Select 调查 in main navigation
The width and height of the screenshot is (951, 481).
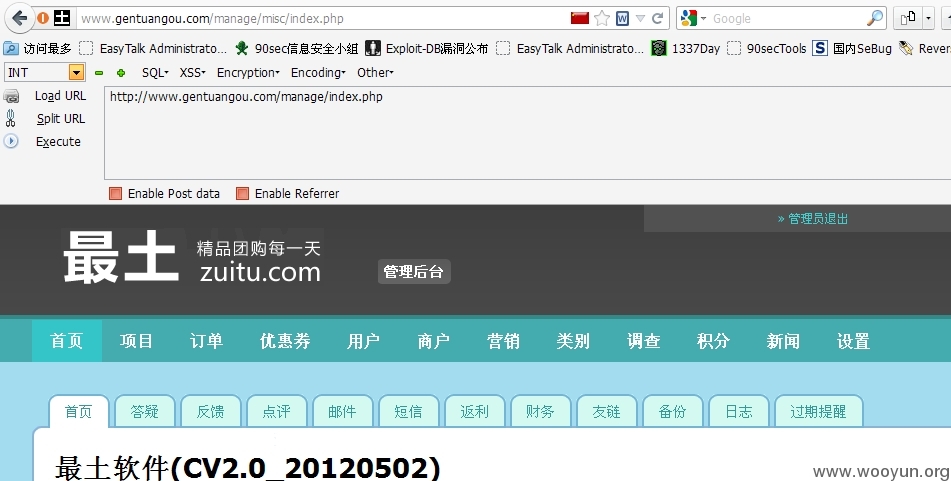pyautogui.click(x=644, y=341)
